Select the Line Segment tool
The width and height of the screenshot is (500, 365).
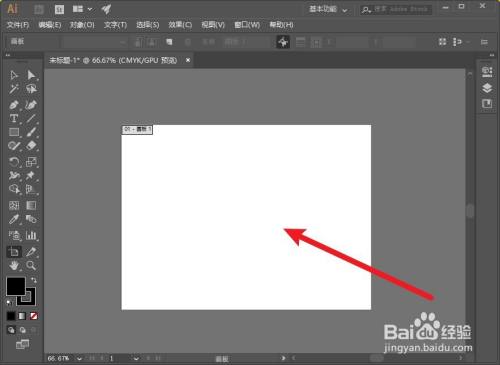[x=31, y=118]
